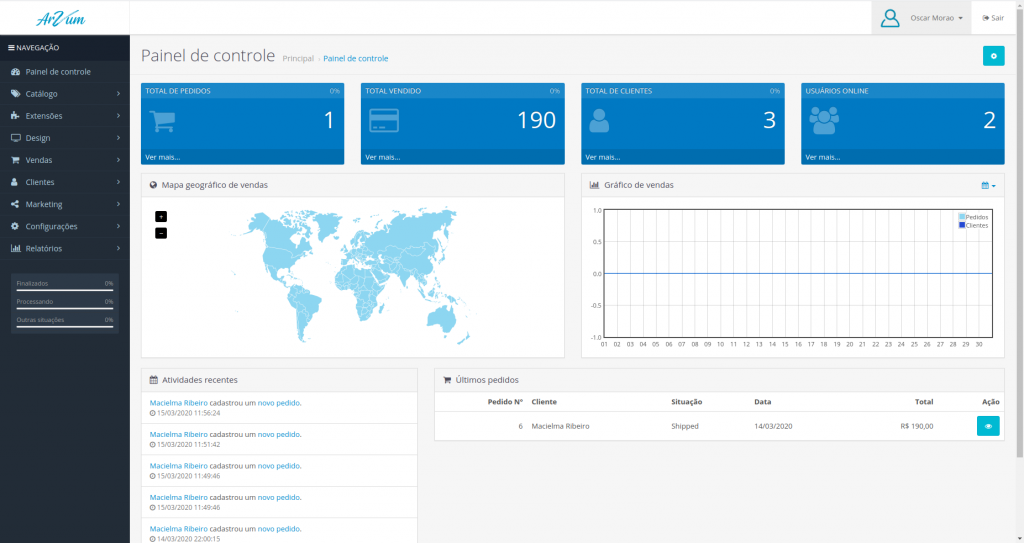Click the person icon in Total de Clientes
1024x543 pixels.
coord(599,121)
